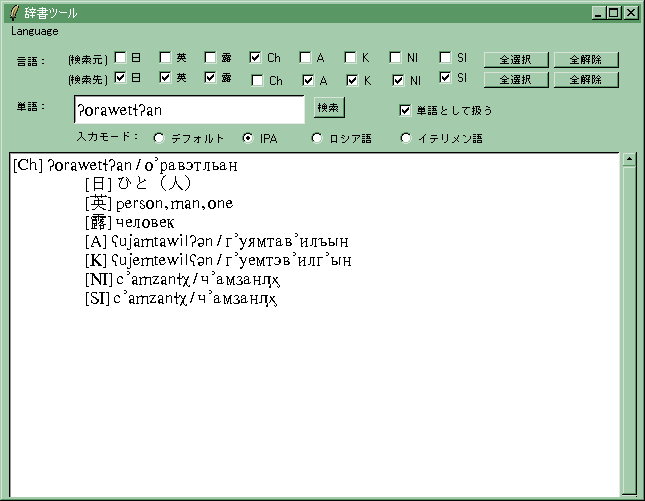The width and height of the screenshot is (645, 501).
Task: Check target language Ch checkbox
Action: [x=257, y=80]
